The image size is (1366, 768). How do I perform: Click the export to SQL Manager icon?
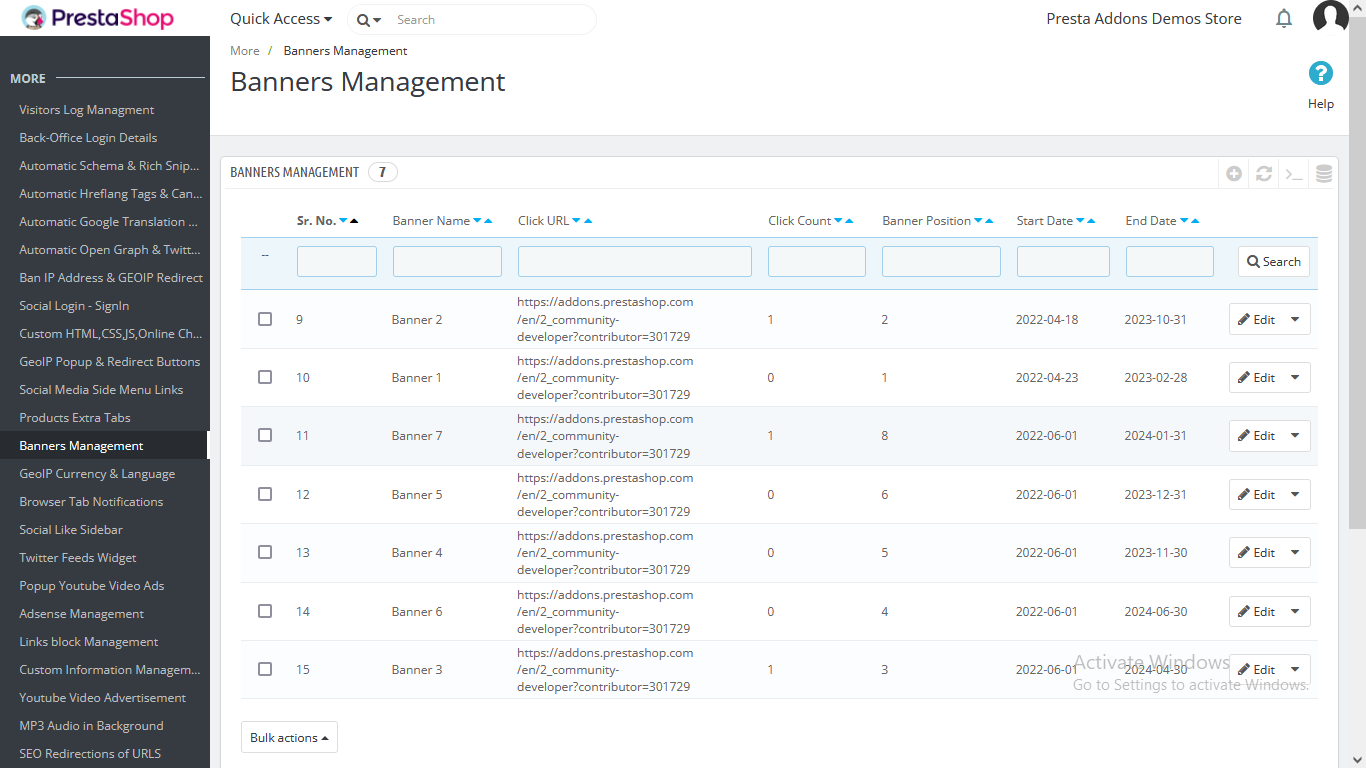pyautogui.click(x=1324, y=173)
